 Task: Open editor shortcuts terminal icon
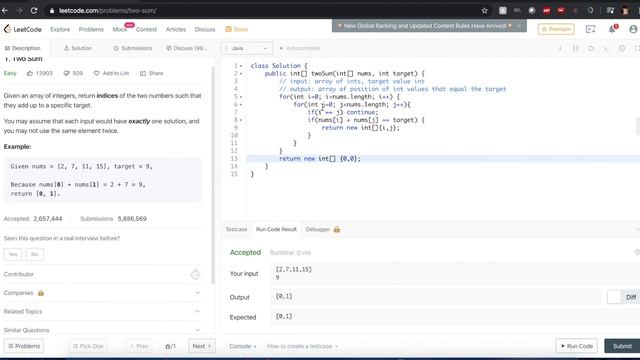[x=607, y=48]
